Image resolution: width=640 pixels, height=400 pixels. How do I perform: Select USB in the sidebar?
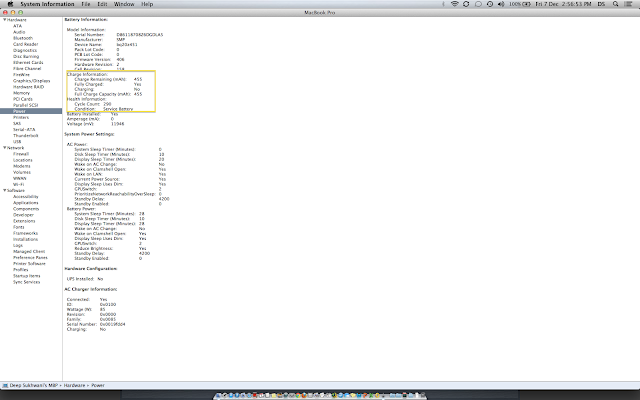point(17,142)
